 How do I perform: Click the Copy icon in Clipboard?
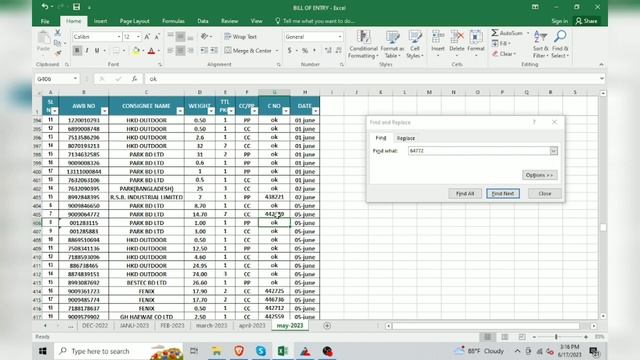[58, 43]
